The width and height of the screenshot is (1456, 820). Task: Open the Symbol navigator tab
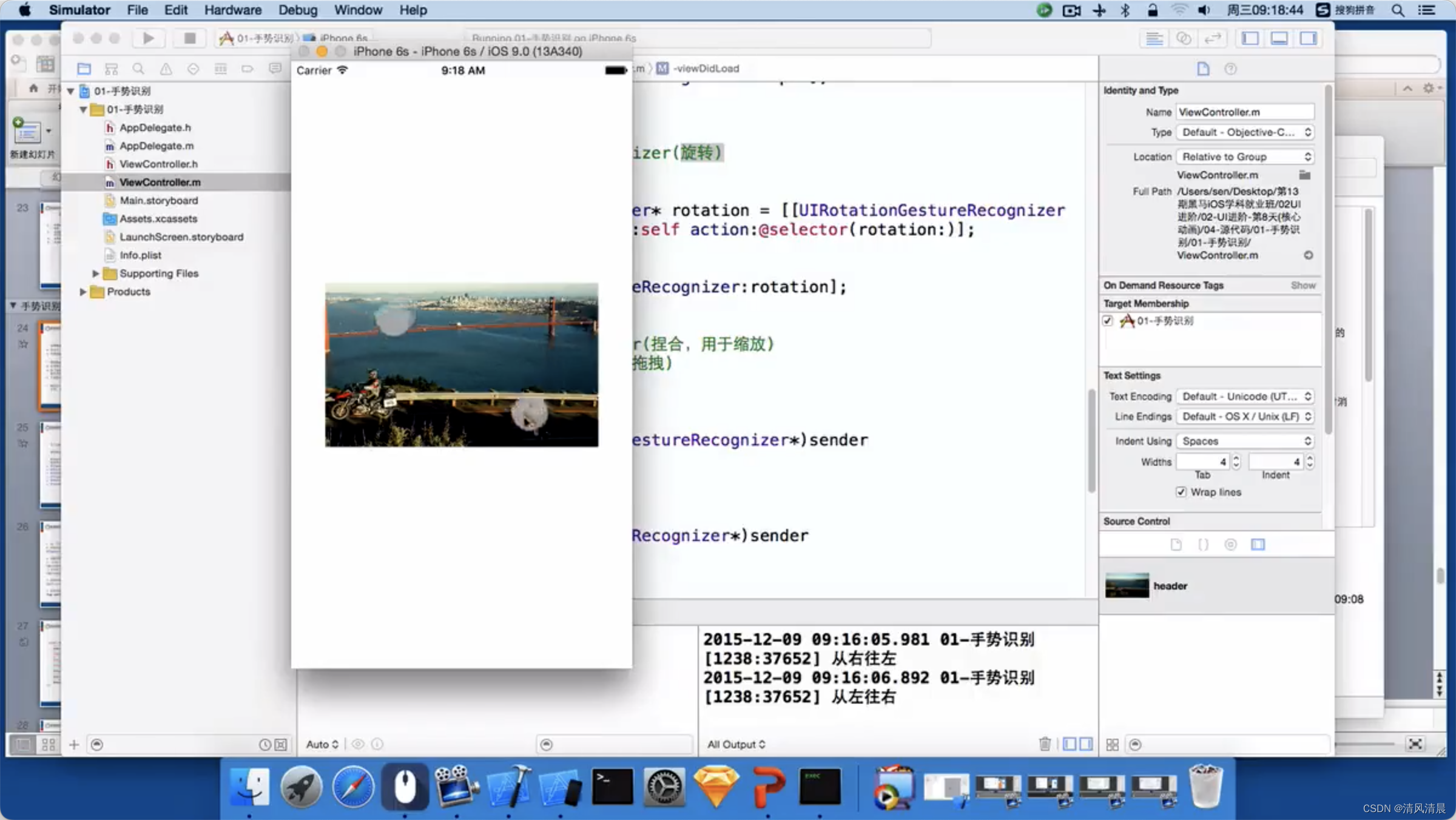[x=111, y=69]
